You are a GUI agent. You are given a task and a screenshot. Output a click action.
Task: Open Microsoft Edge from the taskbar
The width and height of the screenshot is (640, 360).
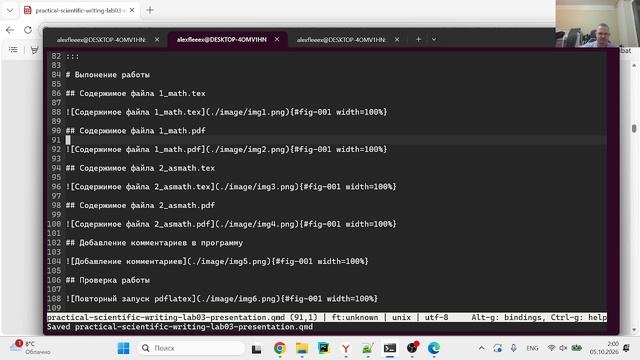[x=434, y=348]
